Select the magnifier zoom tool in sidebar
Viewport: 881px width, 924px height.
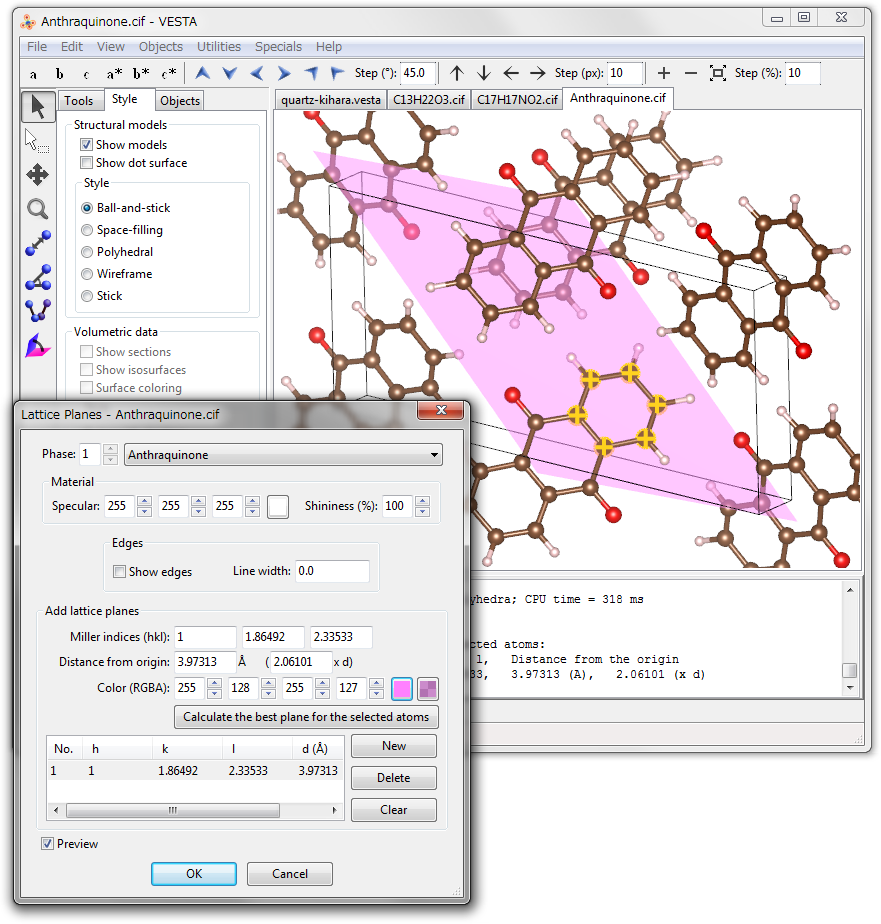pos(37,209)
